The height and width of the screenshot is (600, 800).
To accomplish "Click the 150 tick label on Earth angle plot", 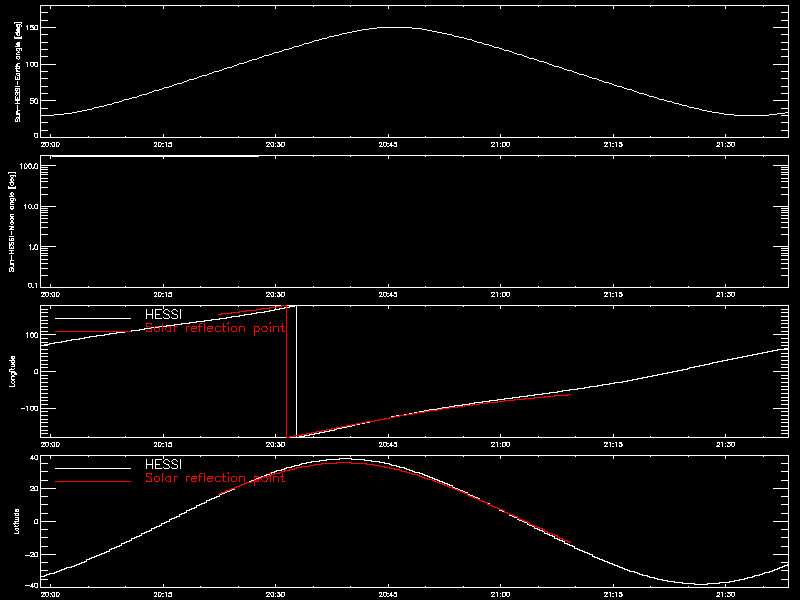I will pyautogui.click(x=32, y=28).
